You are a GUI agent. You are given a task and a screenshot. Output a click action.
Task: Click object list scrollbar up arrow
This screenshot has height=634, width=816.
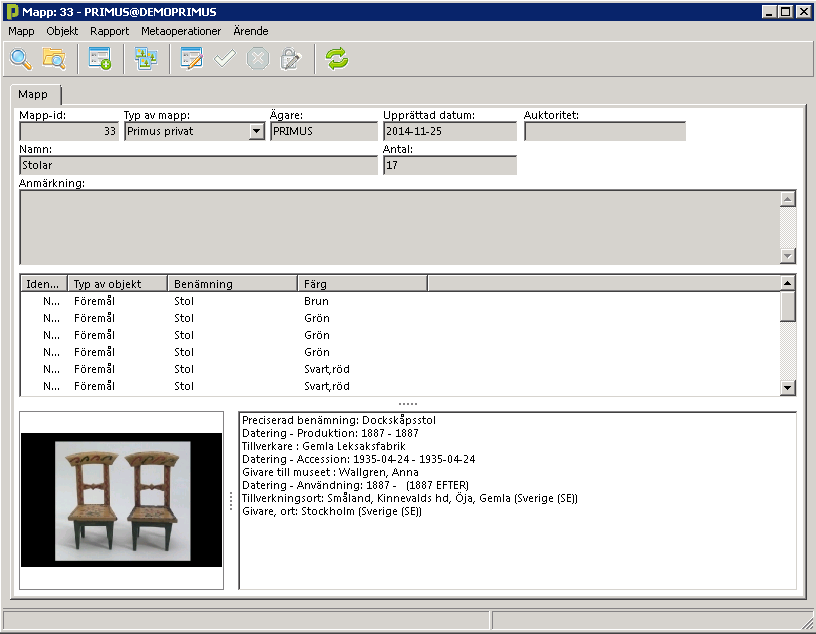point(788,284)
